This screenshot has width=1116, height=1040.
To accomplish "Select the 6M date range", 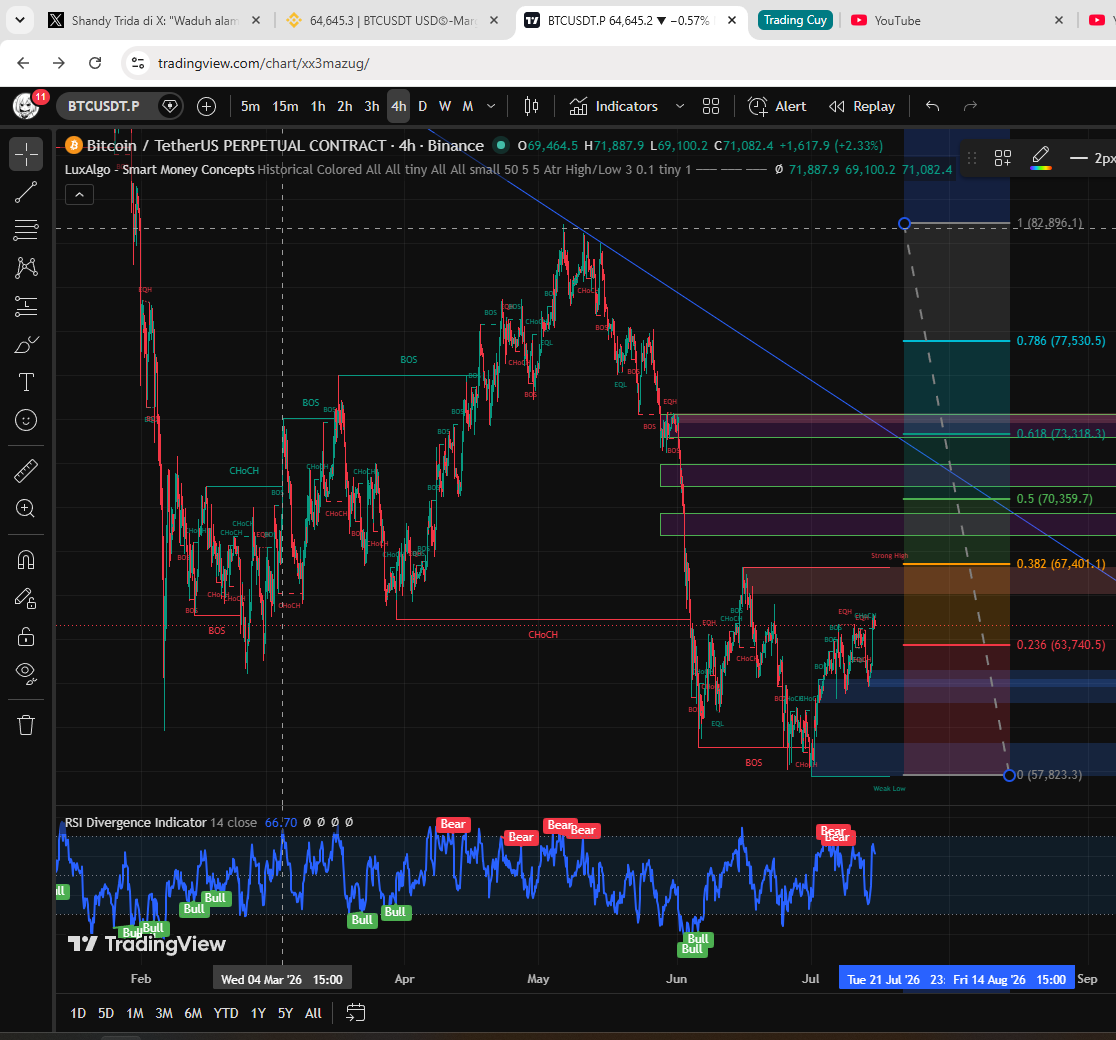I will click(193, 1013).
